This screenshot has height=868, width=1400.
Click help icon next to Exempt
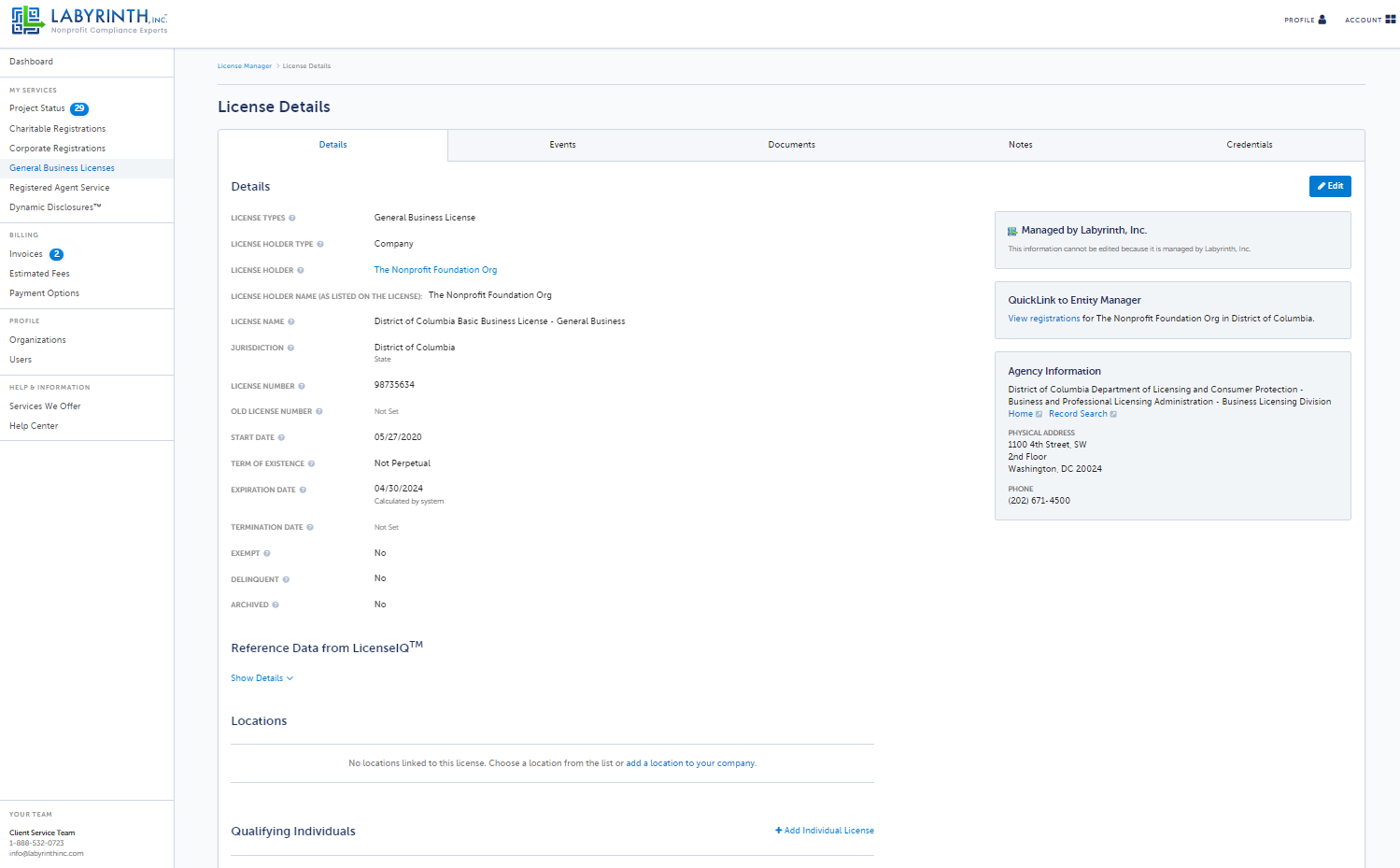267,553
